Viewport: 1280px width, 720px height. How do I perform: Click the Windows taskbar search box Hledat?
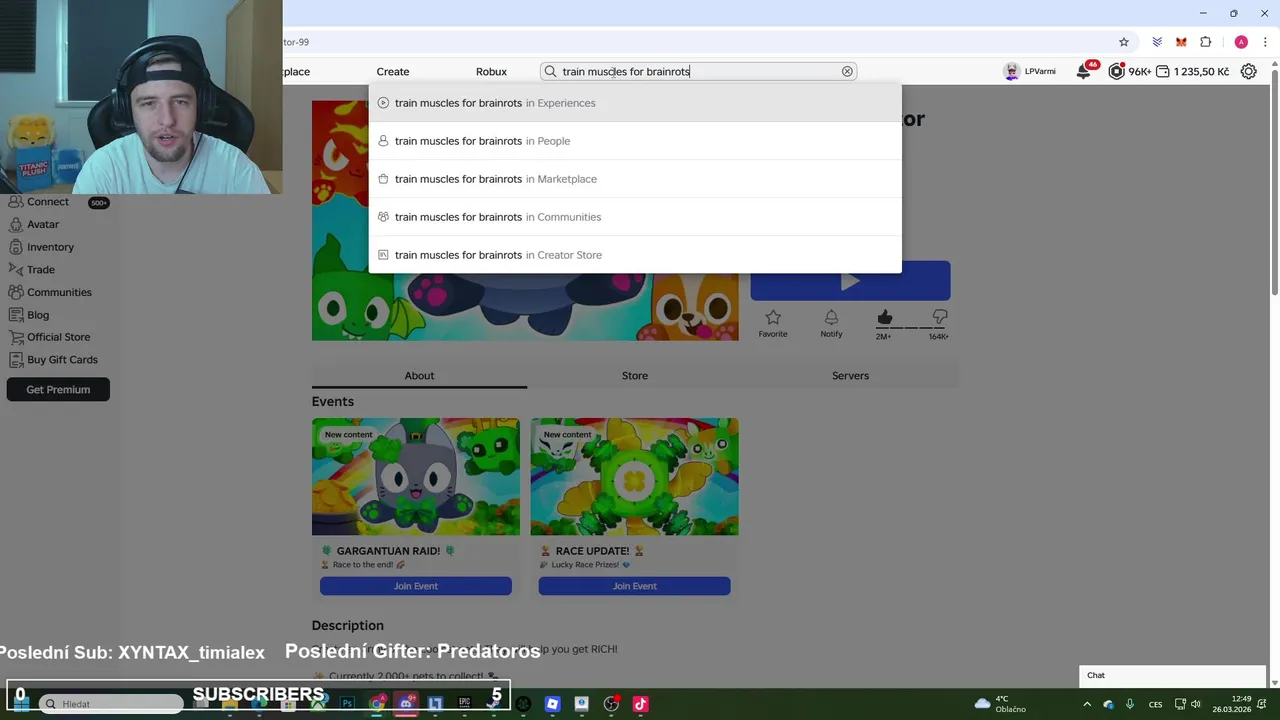point(113,704)
